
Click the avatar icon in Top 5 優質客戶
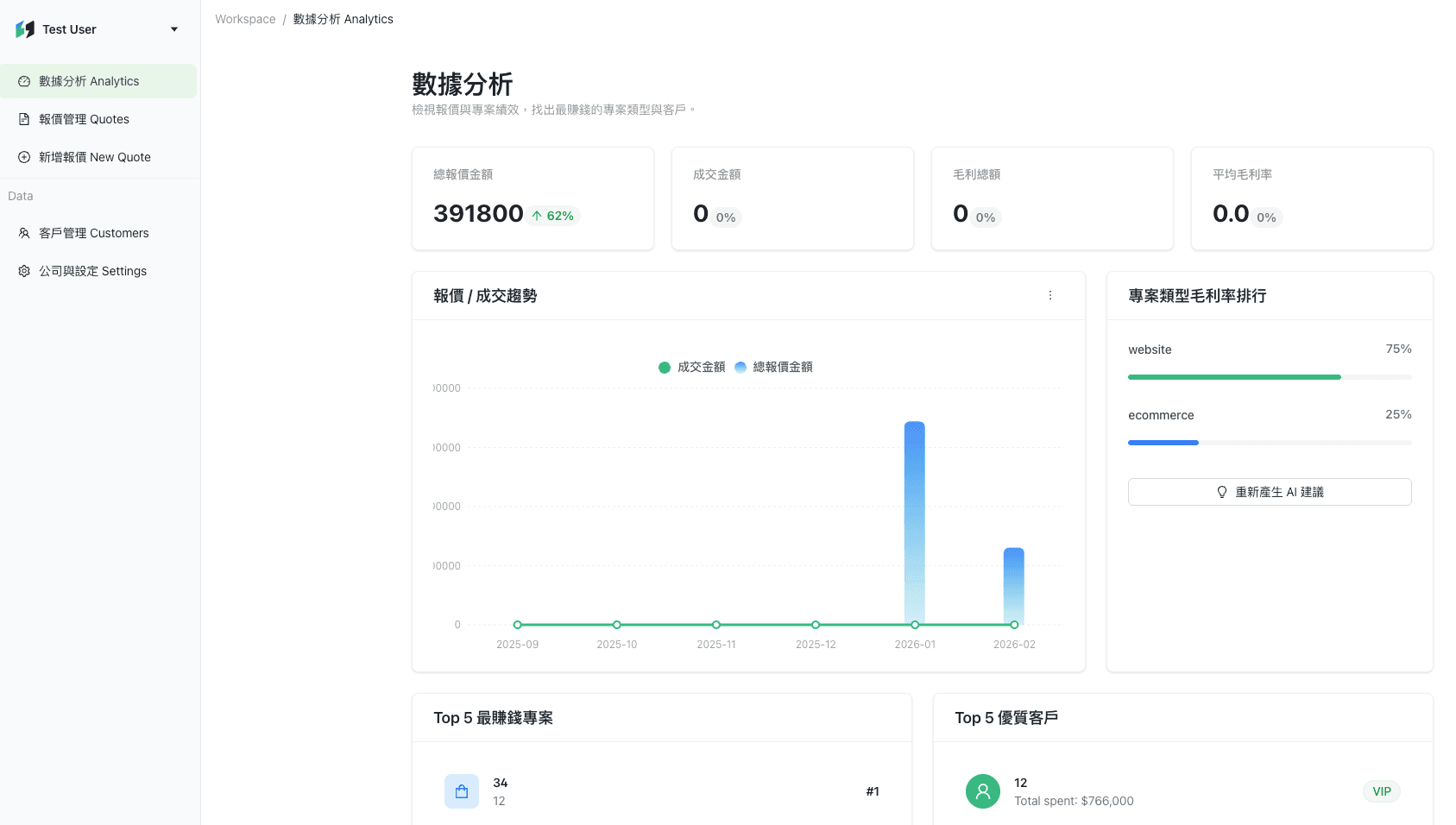click(x=982, y=790)
